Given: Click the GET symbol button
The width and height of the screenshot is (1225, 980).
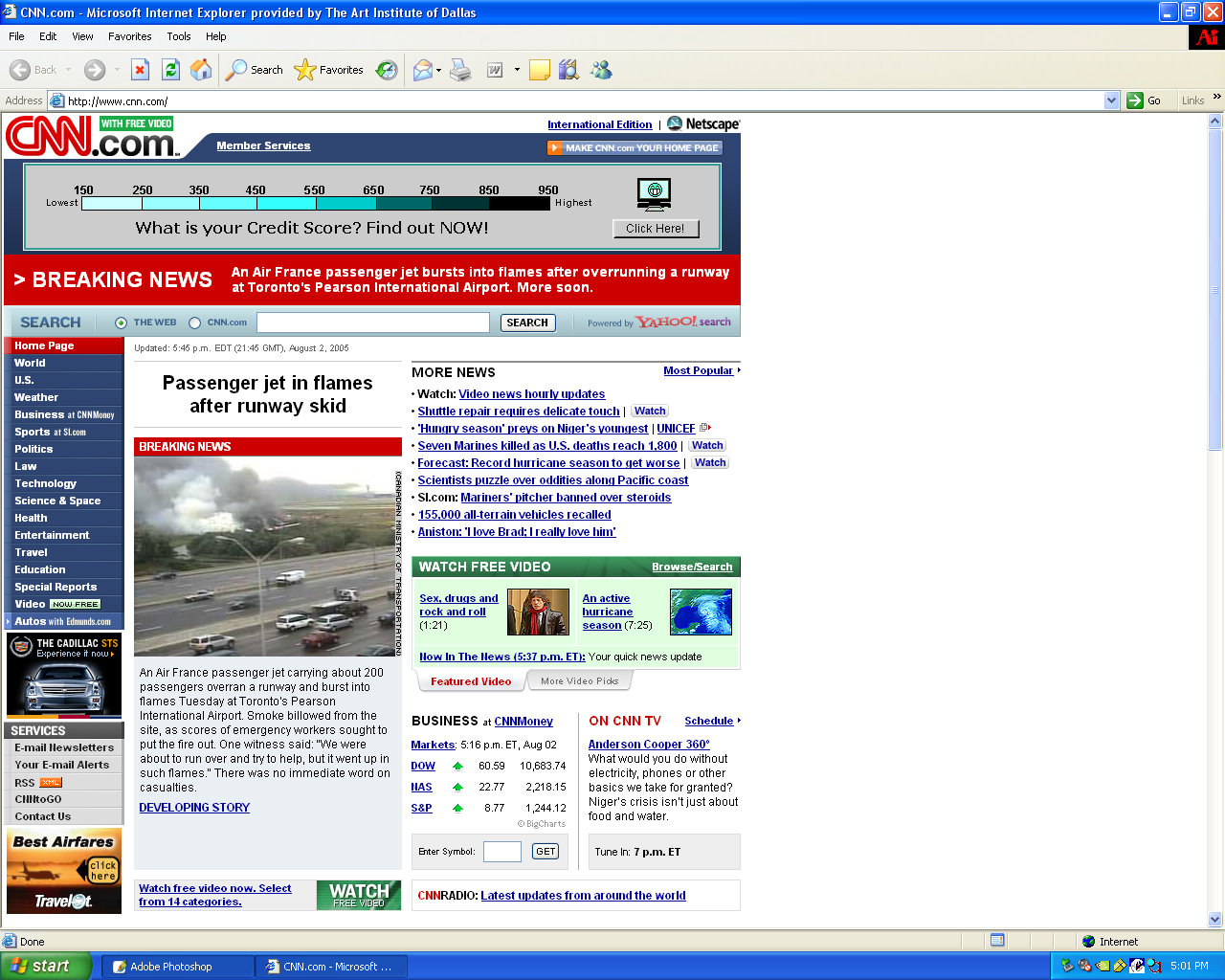Looking at the screenshot, I should pos(546,852).
